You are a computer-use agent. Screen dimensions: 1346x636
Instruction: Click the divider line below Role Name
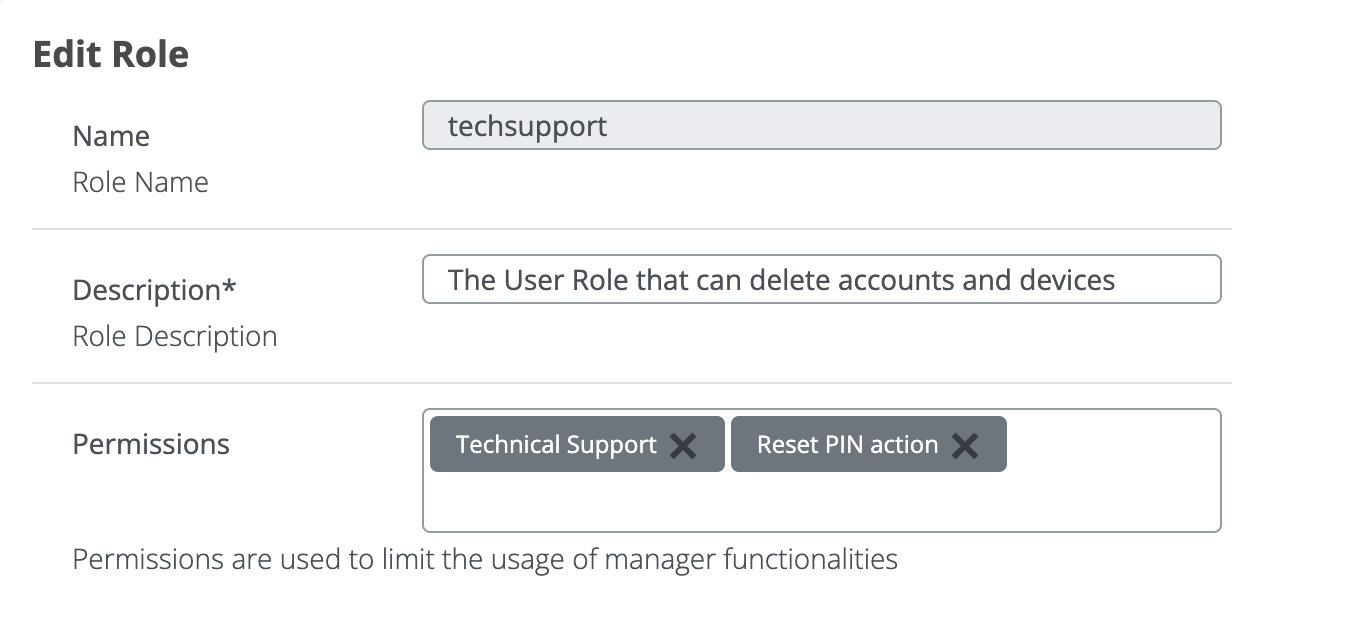632,229
